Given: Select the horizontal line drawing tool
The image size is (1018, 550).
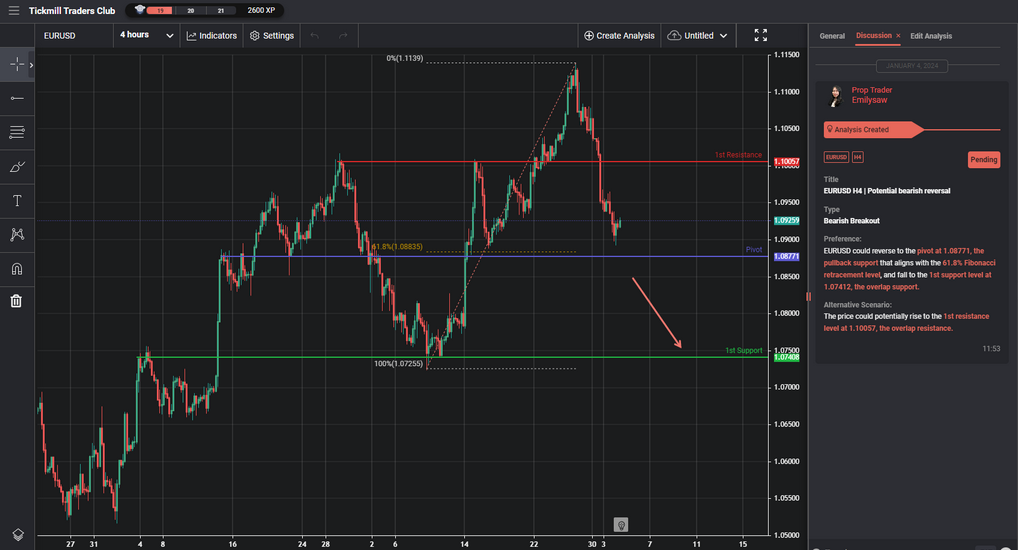Looking at the screenshot, I should click(17, 98).
